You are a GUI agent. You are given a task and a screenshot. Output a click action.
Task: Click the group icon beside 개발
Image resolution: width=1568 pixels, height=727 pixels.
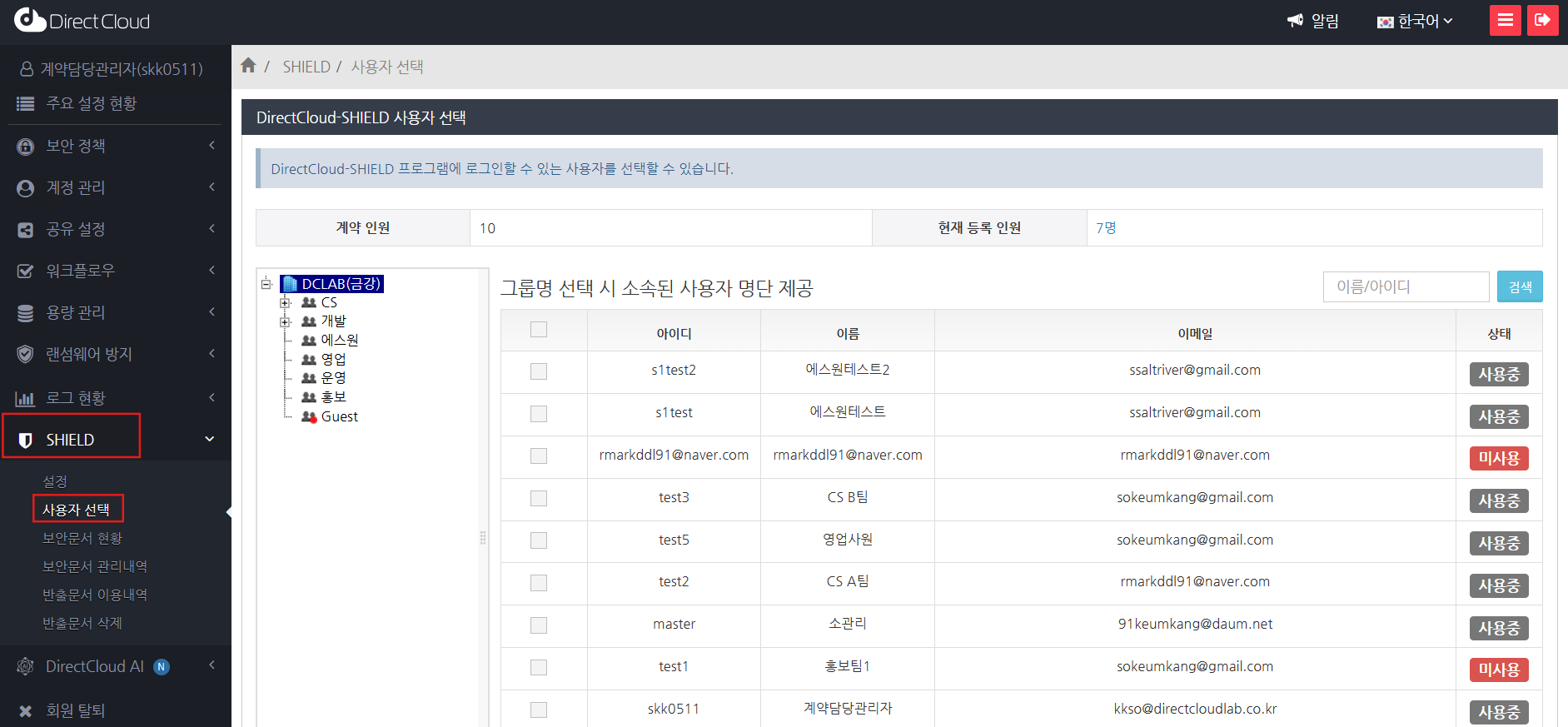[x=309, y=321]
